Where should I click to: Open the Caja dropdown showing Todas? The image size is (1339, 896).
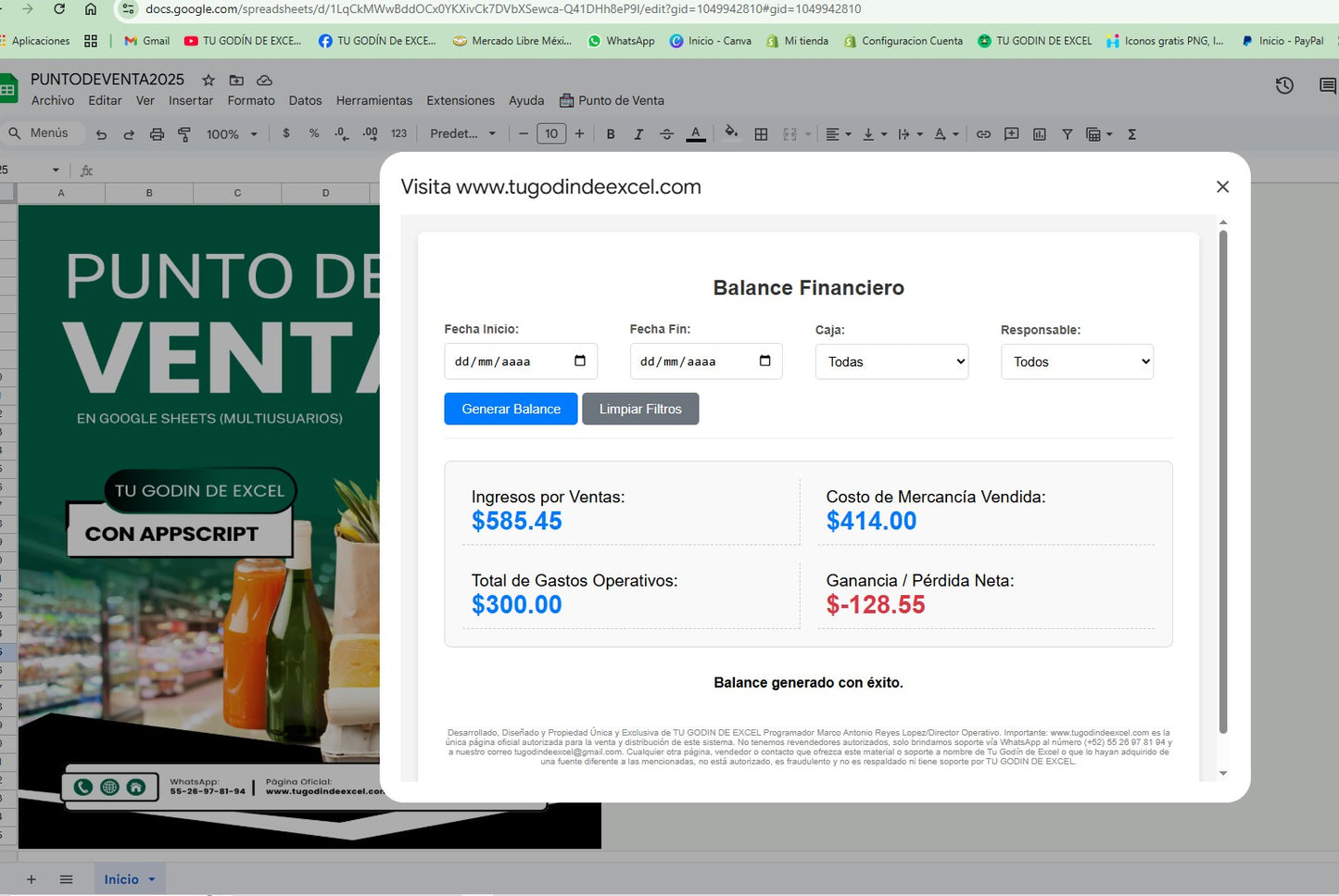coord(891,361)
